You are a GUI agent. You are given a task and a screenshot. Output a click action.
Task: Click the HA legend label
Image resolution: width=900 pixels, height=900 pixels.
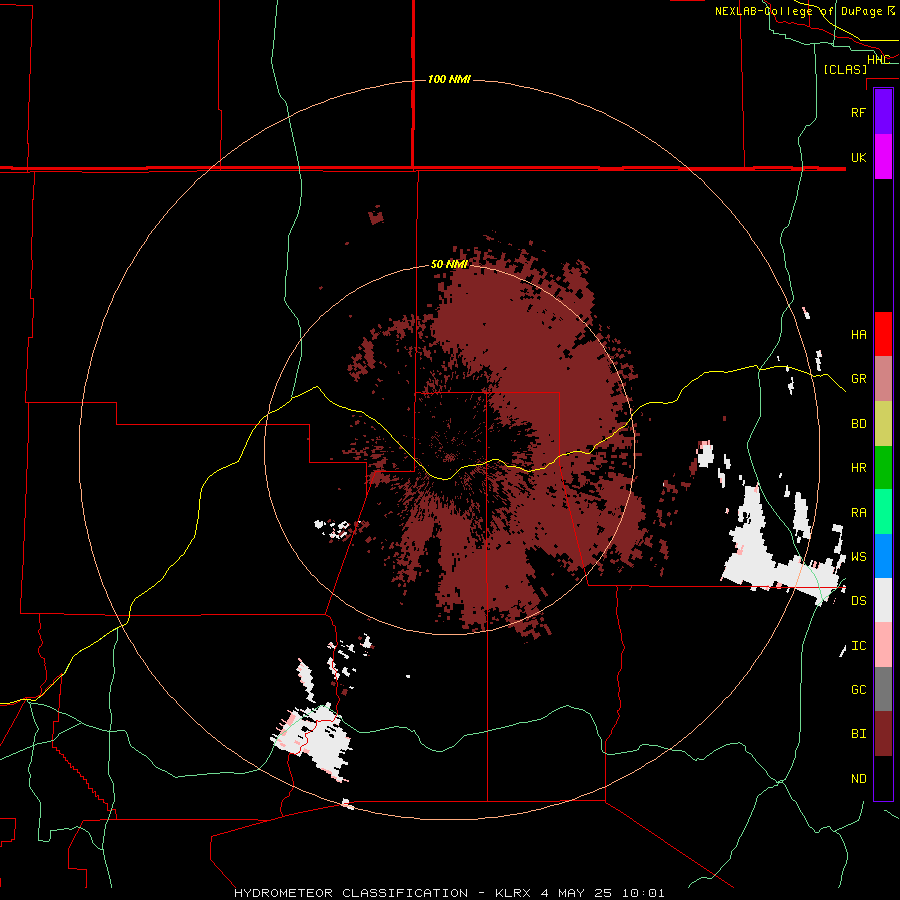click(x=858, y=335)
